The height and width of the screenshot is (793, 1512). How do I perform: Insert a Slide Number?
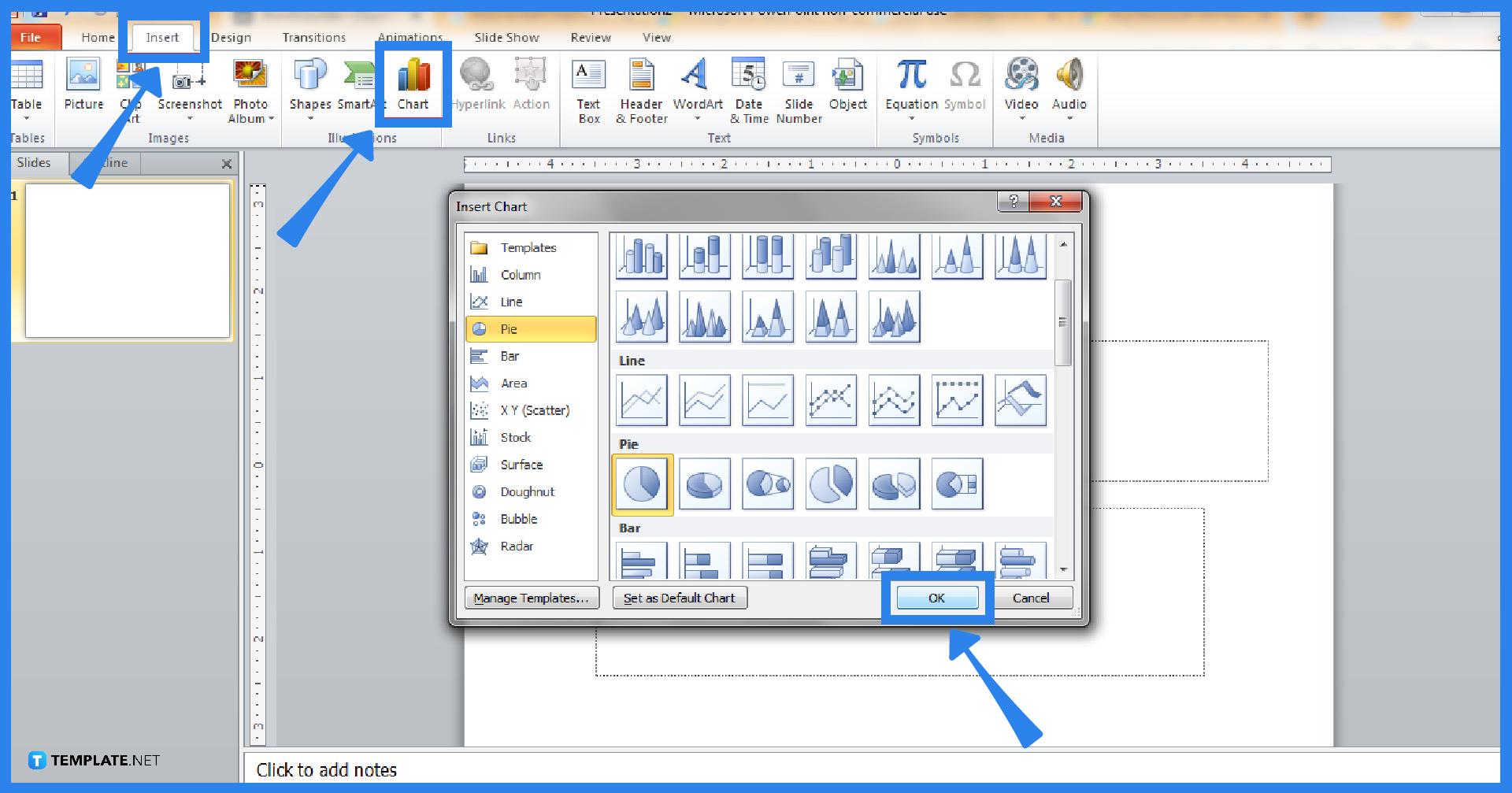[x=799, y=88]
